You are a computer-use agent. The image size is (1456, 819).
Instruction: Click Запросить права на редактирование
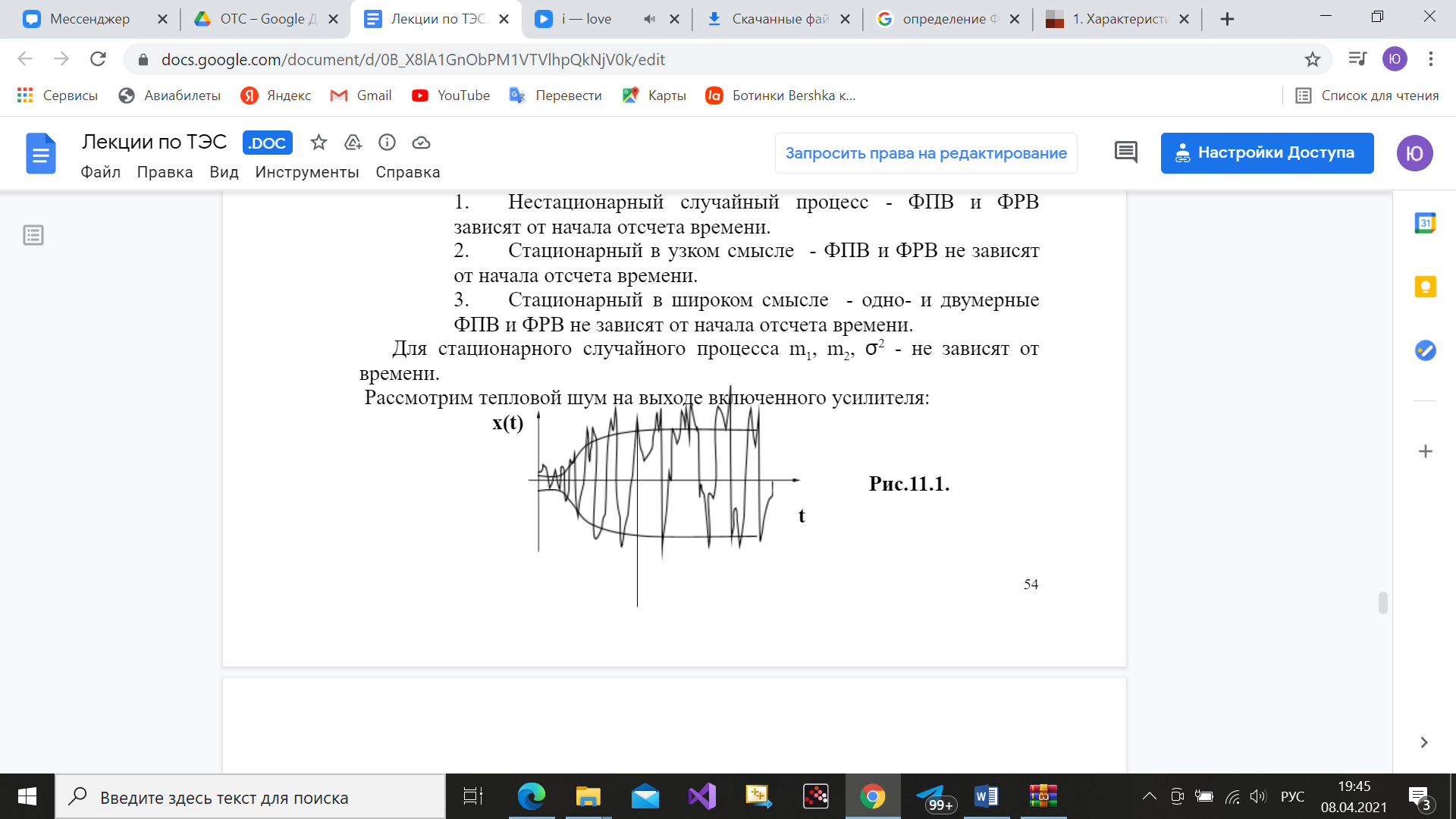[926, 153]
